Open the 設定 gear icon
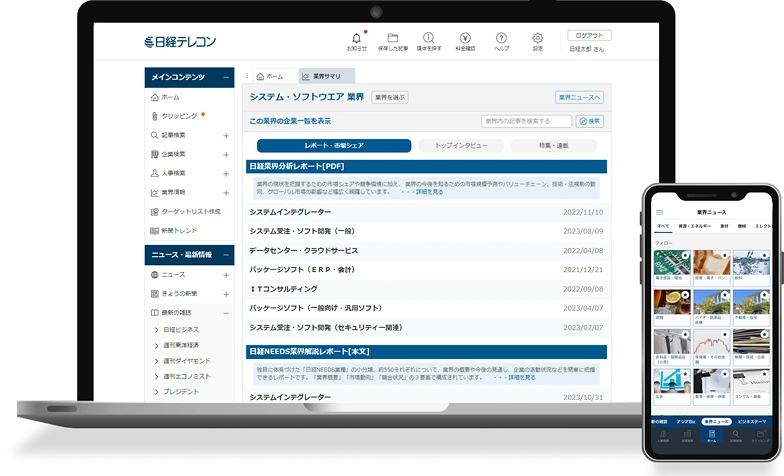784x476 pixels. click(x=538, y=38)
